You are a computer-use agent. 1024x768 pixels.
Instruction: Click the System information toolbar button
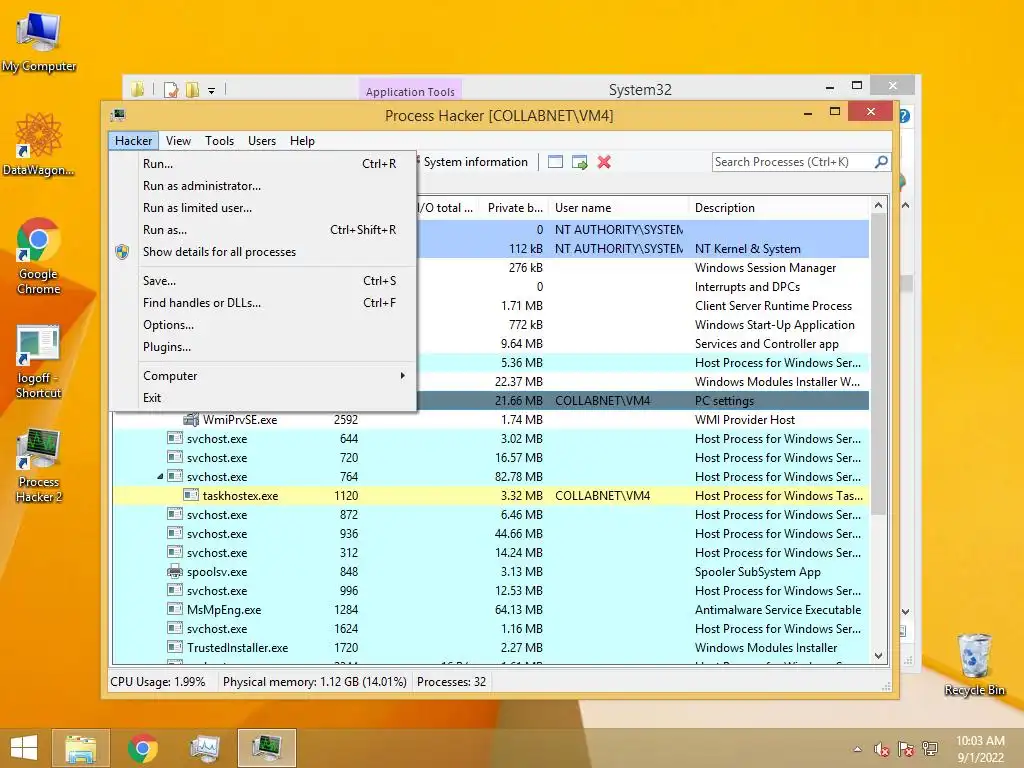click(474, 162)
